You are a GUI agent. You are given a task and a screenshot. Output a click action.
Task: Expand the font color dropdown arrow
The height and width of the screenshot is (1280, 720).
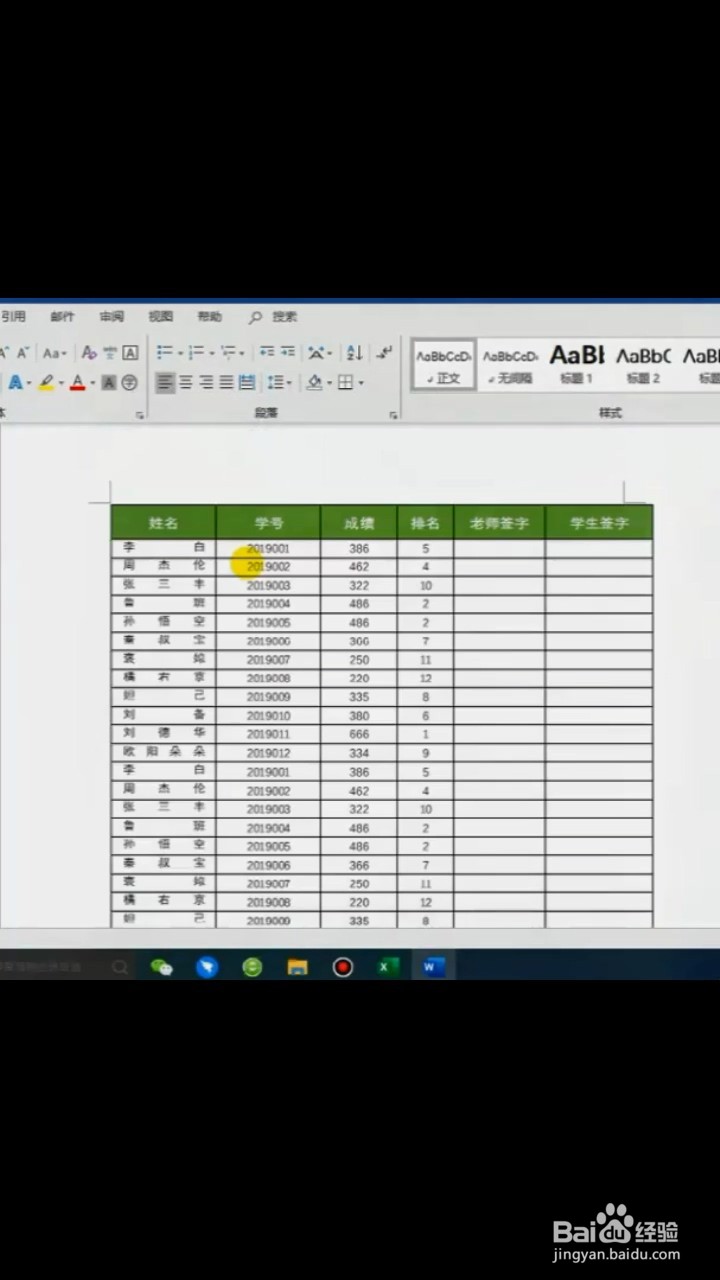pos(92,383)
